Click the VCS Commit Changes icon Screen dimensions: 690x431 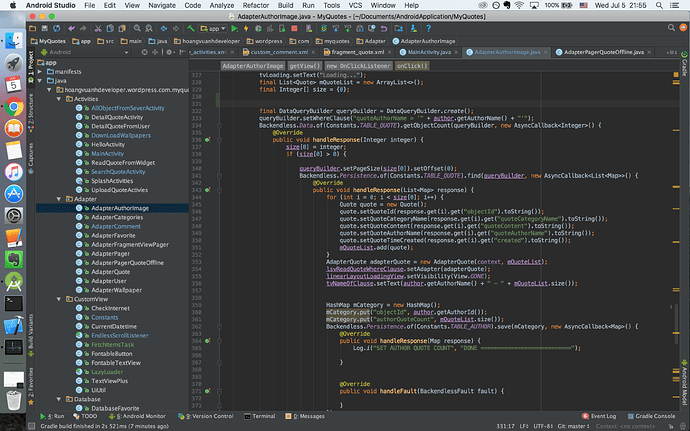[x=348, y=29]
